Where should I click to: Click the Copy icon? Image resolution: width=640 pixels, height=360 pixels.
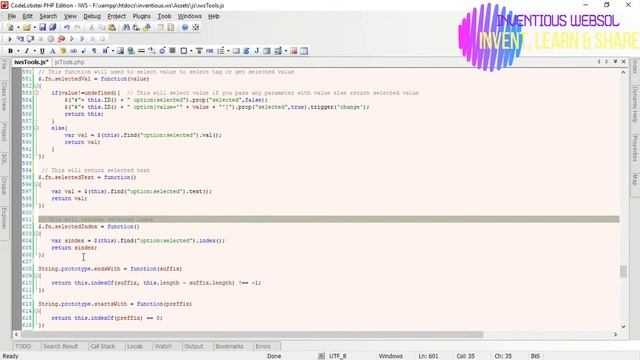pyautogui.click(x=102, y=27)
